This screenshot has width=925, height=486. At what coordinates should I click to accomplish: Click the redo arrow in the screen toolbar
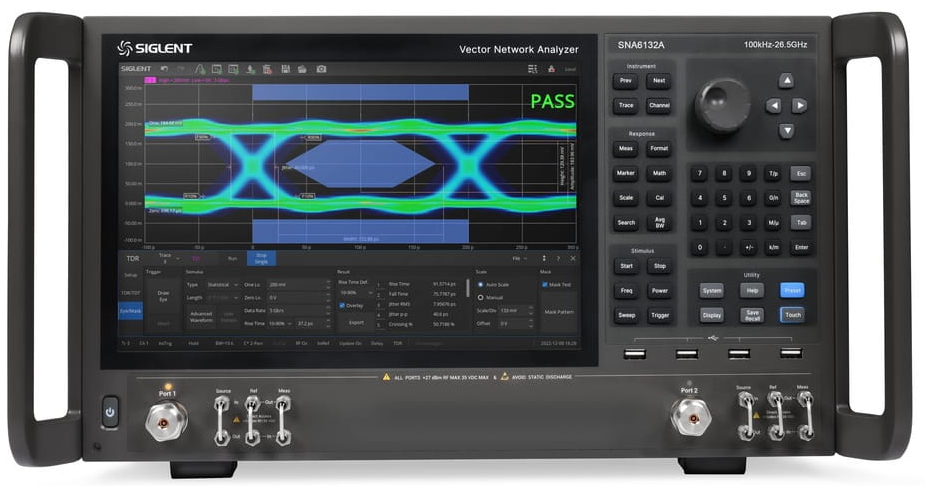point(181,69)
